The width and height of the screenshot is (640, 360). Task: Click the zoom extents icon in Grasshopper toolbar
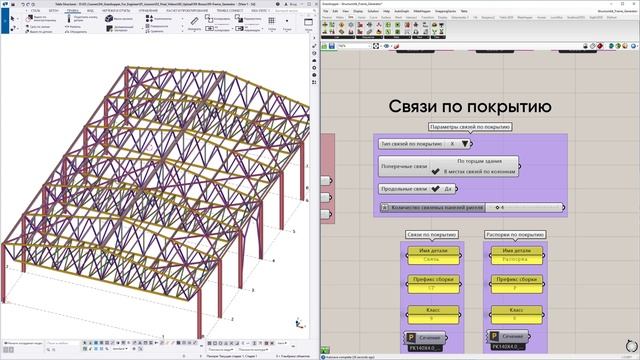(376, 46)
